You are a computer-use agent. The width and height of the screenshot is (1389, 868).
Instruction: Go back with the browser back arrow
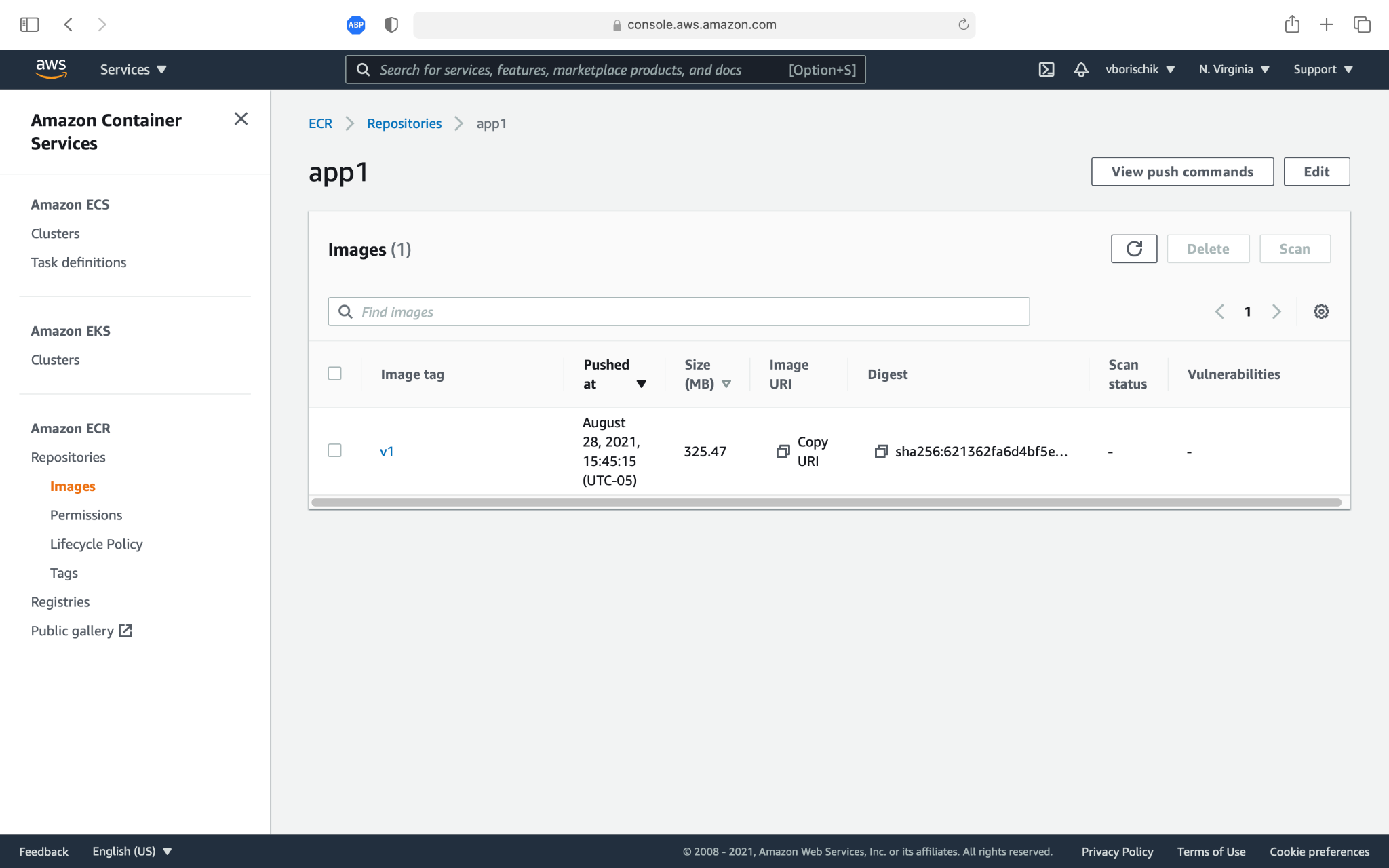point(69,25)
